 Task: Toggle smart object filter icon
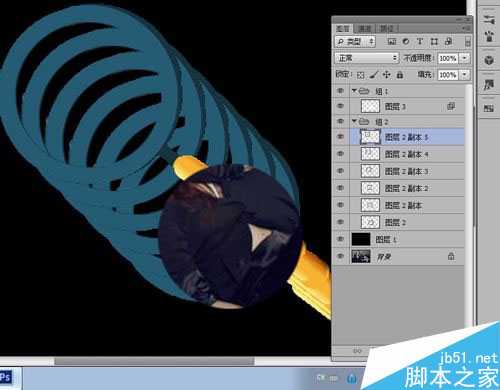(x=449, y=42)
